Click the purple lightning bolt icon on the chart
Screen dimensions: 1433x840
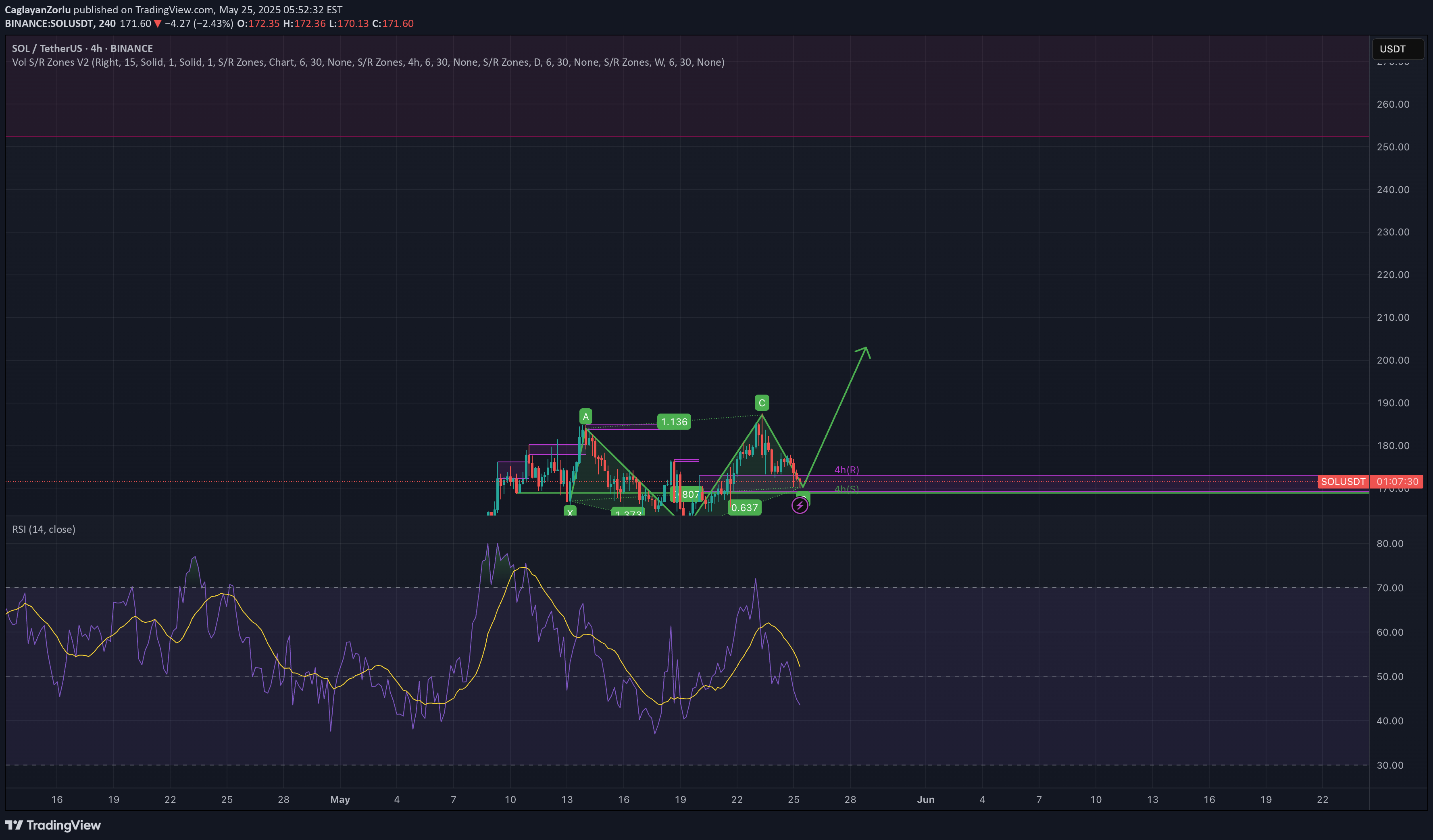coord(800,505)
